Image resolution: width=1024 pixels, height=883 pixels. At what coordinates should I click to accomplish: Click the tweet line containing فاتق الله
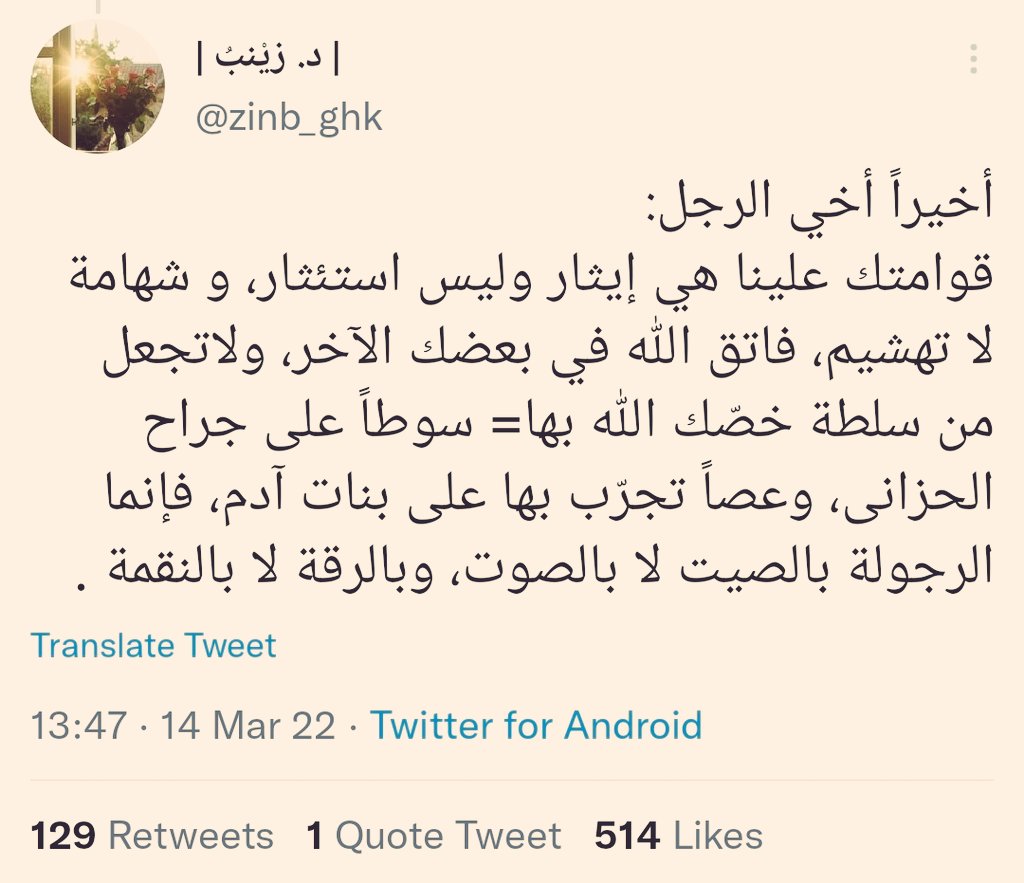click(548, 351)
